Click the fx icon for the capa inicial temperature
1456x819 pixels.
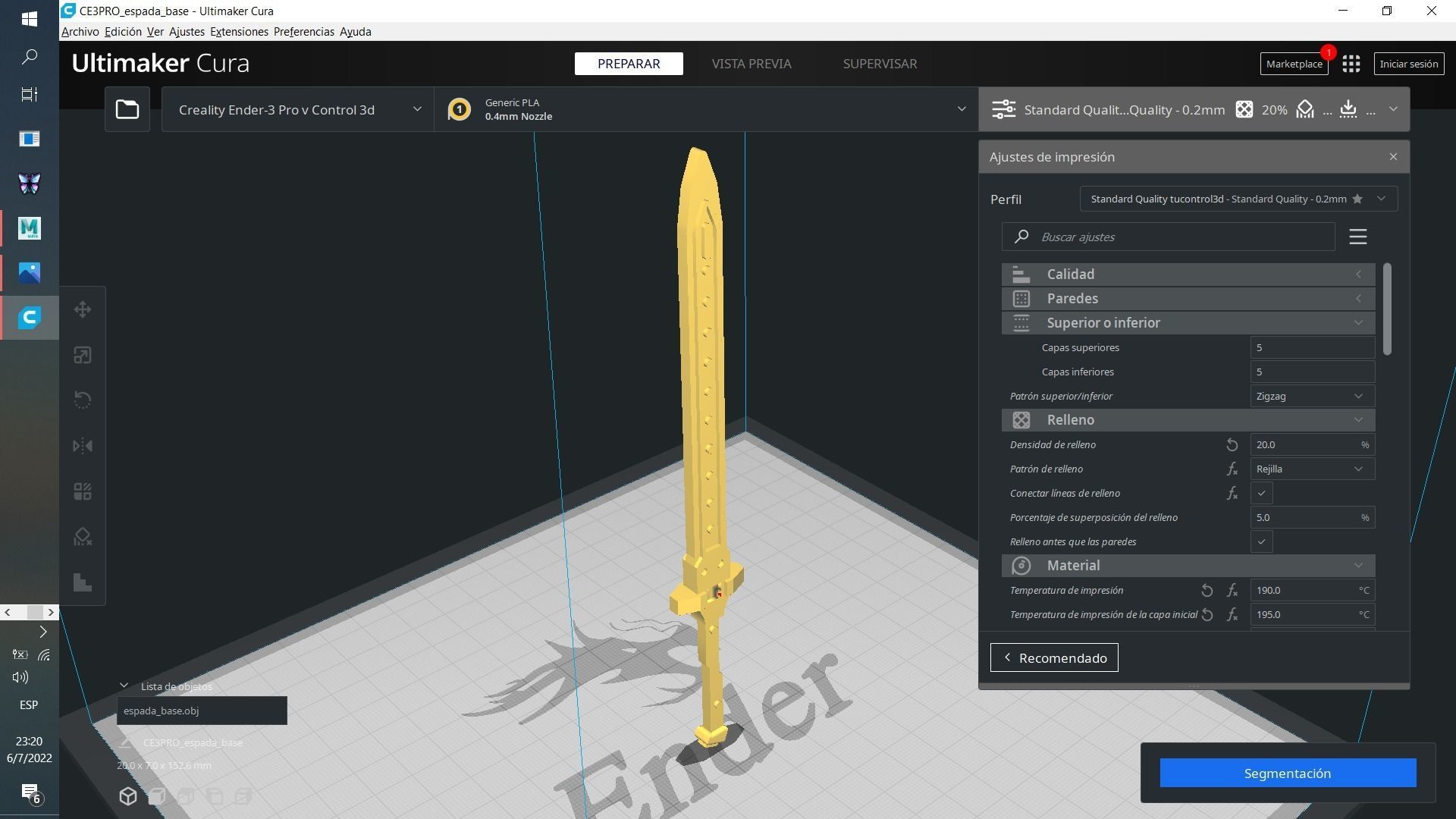pyautogui.click(x=1232, y=615)
